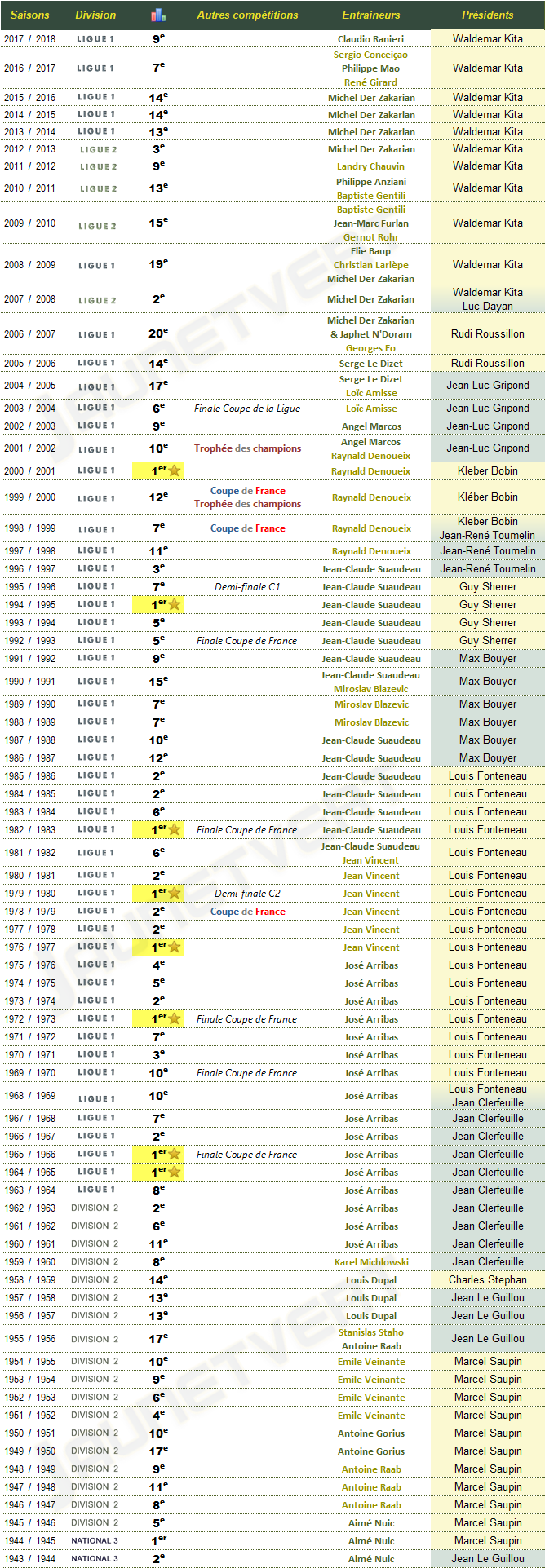The height and width of the screenshot is (1568, 545).
Task: Click the Ligue 1 logo in the 2017/2018 row
Action: click(96, 39)
